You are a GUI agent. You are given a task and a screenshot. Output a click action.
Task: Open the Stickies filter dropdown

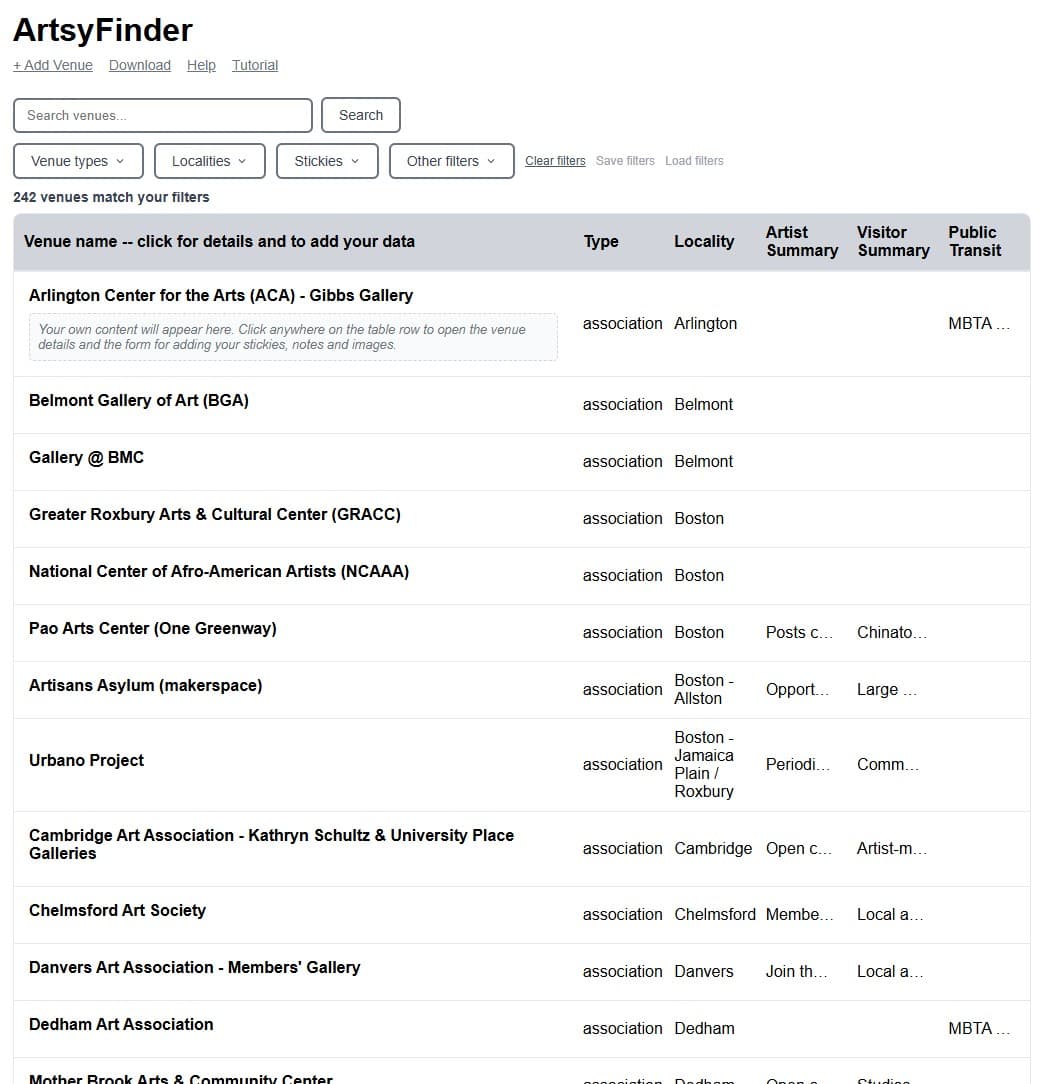pyautogui.click(x=327, y=160)
